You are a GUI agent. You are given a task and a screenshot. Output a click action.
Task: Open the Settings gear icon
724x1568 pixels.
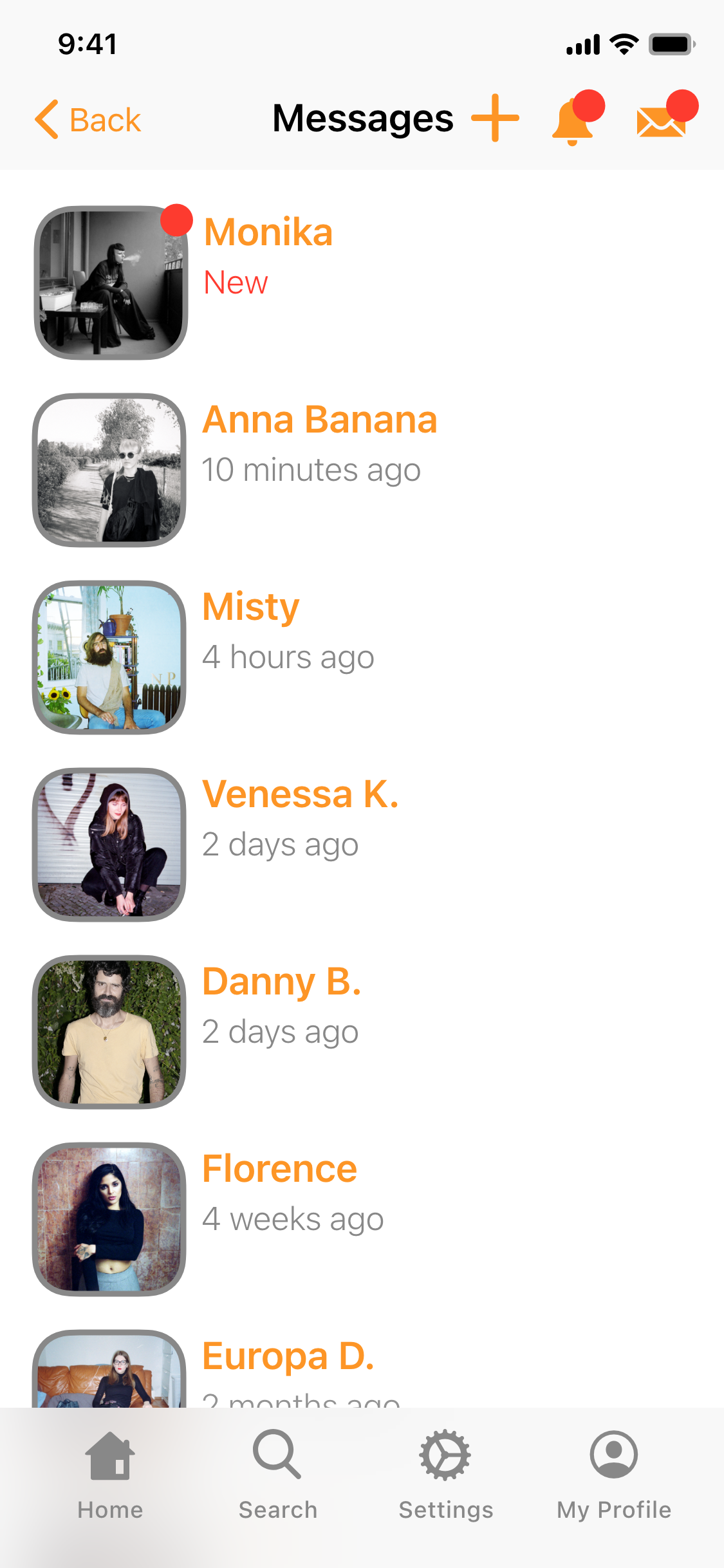(445, 1455)
